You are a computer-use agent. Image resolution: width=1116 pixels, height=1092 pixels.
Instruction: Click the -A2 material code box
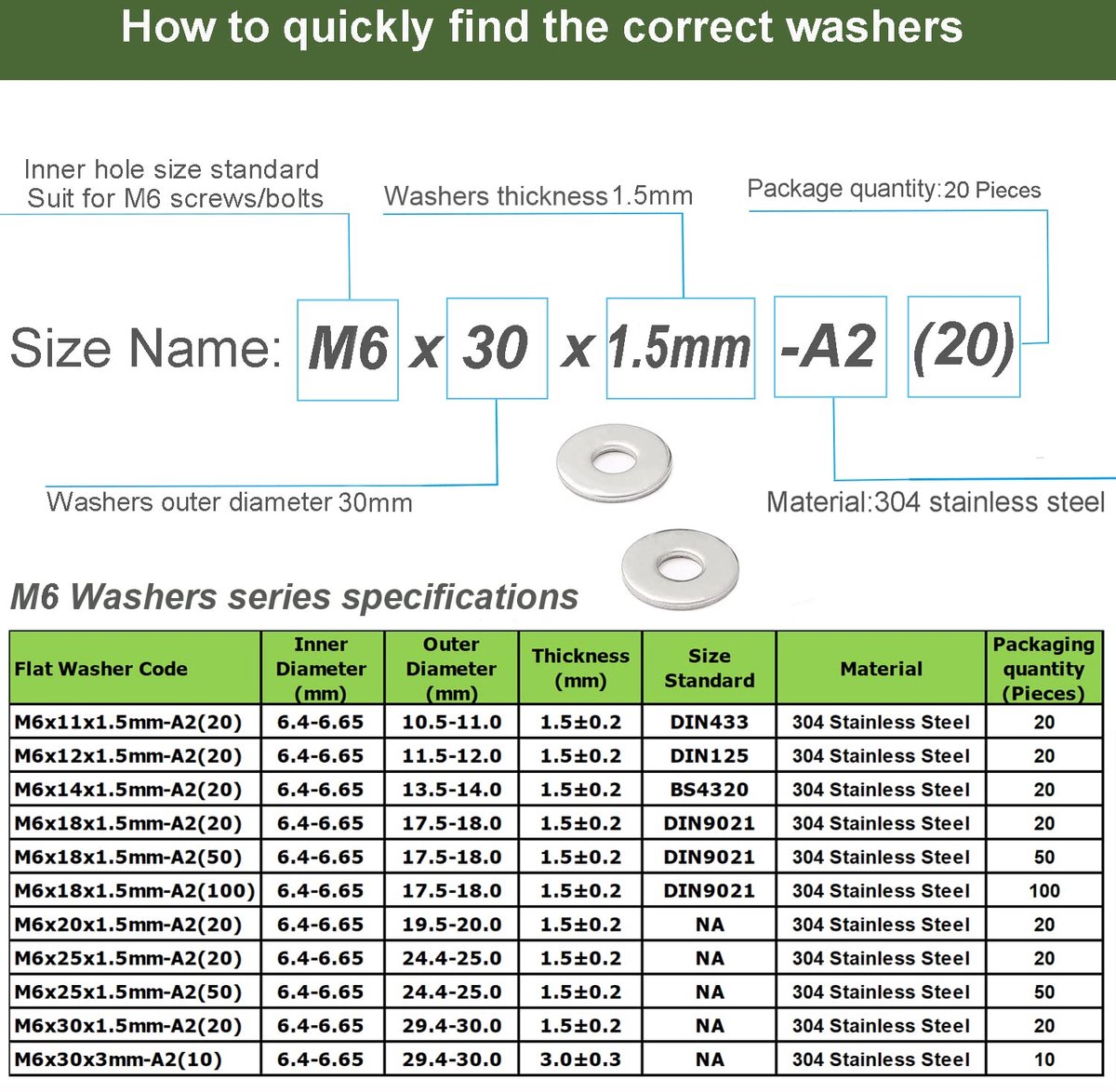point(830,347)
